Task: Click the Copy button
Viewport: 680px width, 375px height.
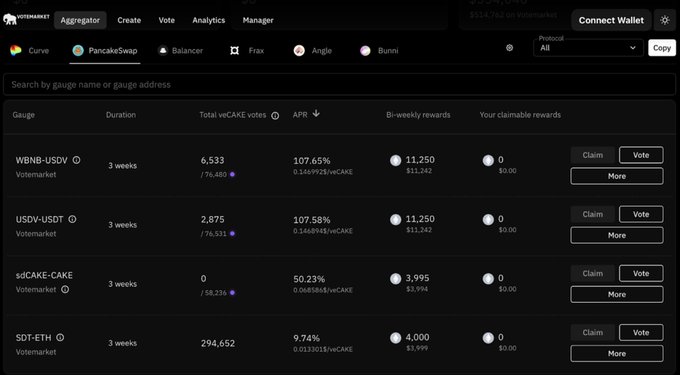Action: point(662,48)
